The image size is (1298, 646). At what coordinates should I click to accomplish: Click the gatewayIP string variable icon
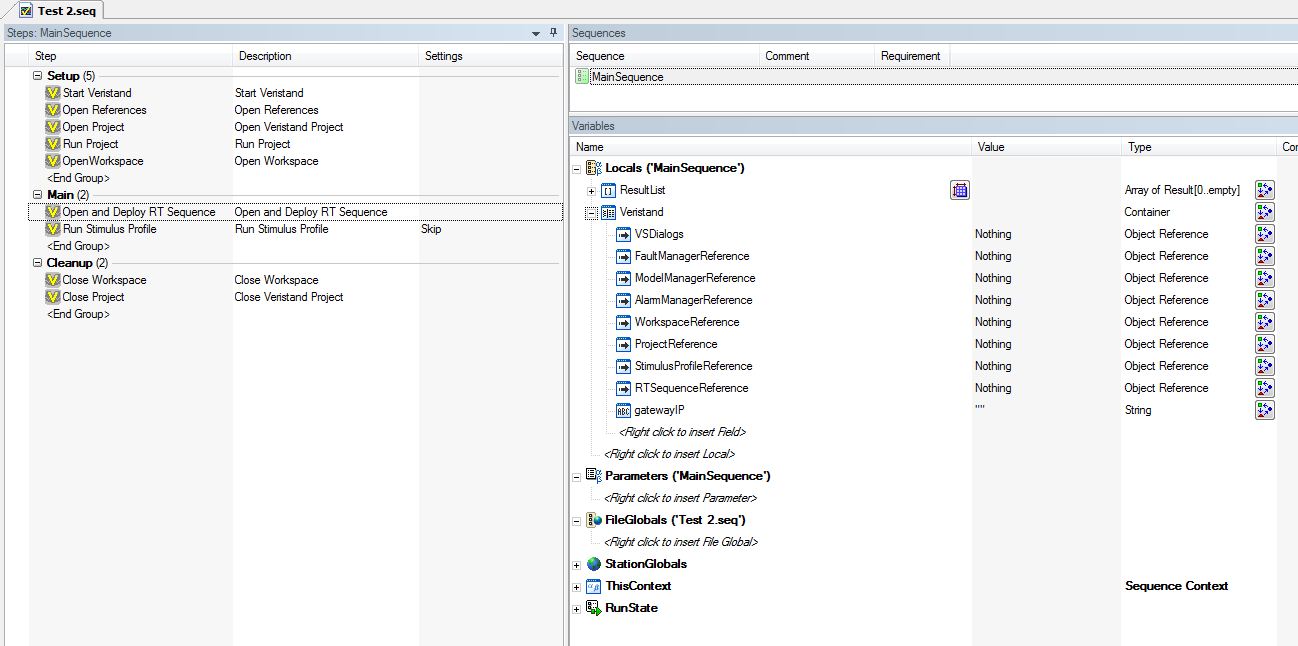(623, 410)
